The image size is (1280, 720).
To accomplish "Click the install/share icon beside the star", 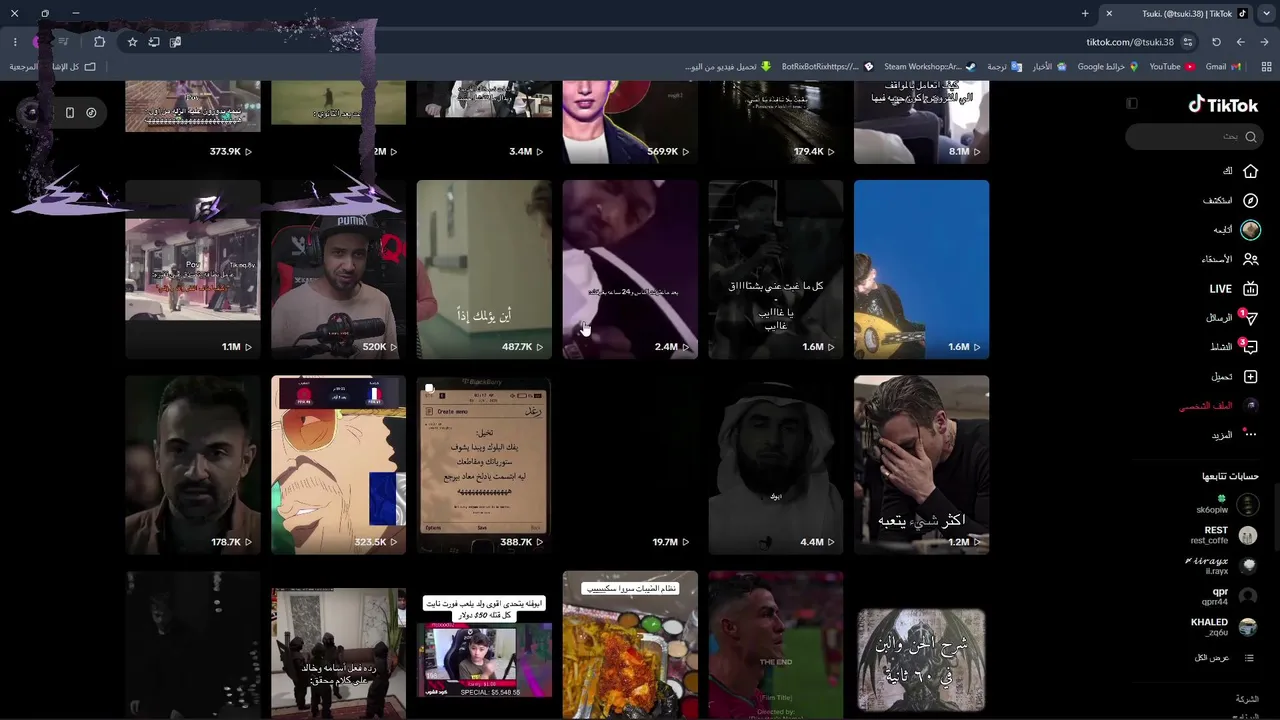I will click(154, 42).
